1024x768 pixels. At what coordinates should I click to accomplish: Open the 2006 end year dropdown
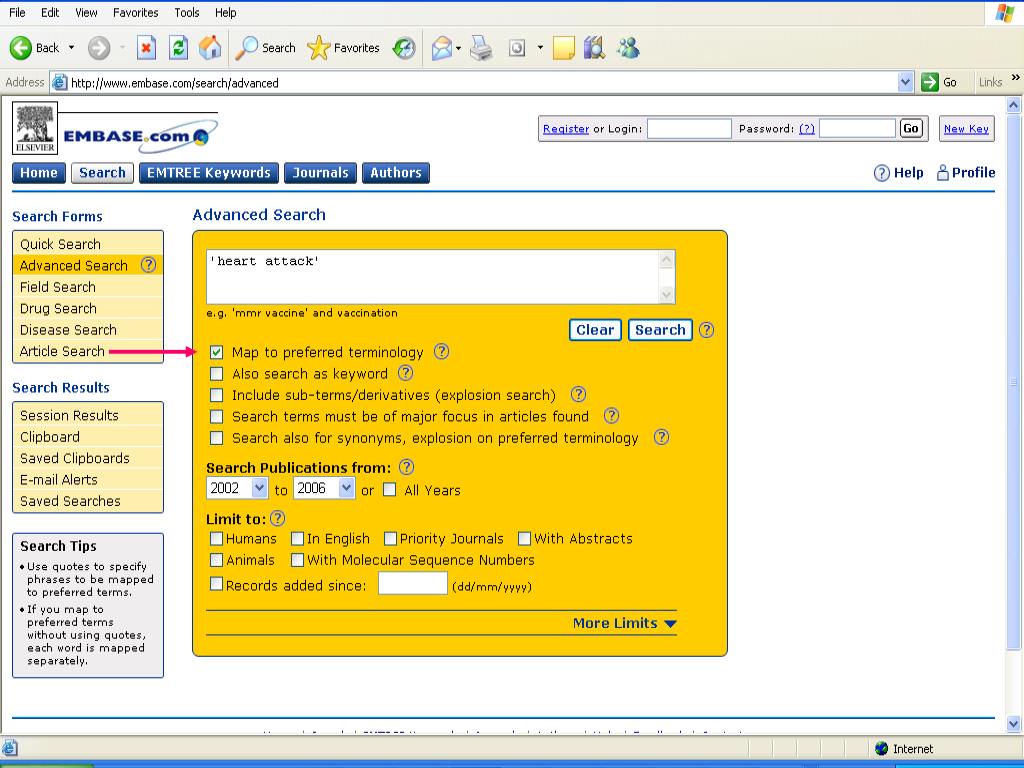click(x=346, y=488)
